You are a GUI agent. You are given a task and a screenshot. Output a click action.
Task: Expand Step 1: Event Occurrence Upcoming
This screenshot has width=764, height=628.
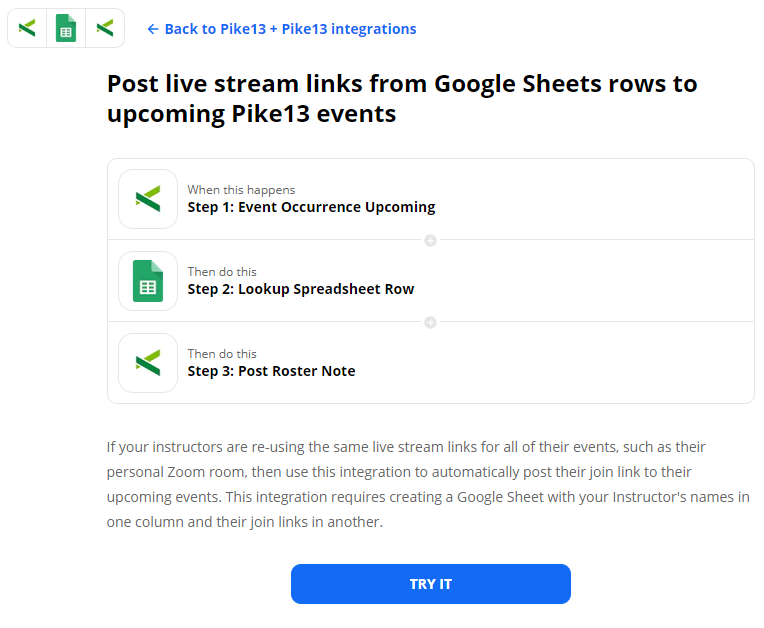(311, 208)
